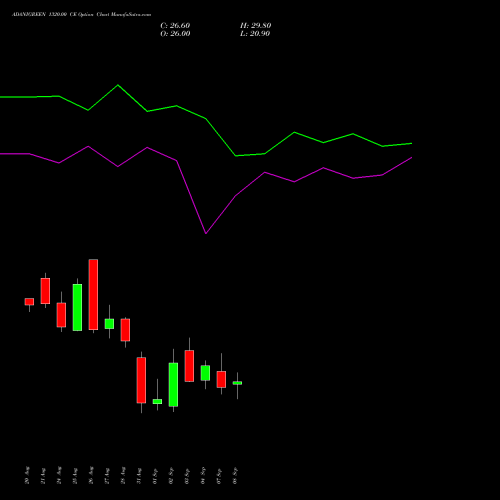Select the 20 Aug date label
This screenshot has width=500, height=500.
click(x=27, y=476)
